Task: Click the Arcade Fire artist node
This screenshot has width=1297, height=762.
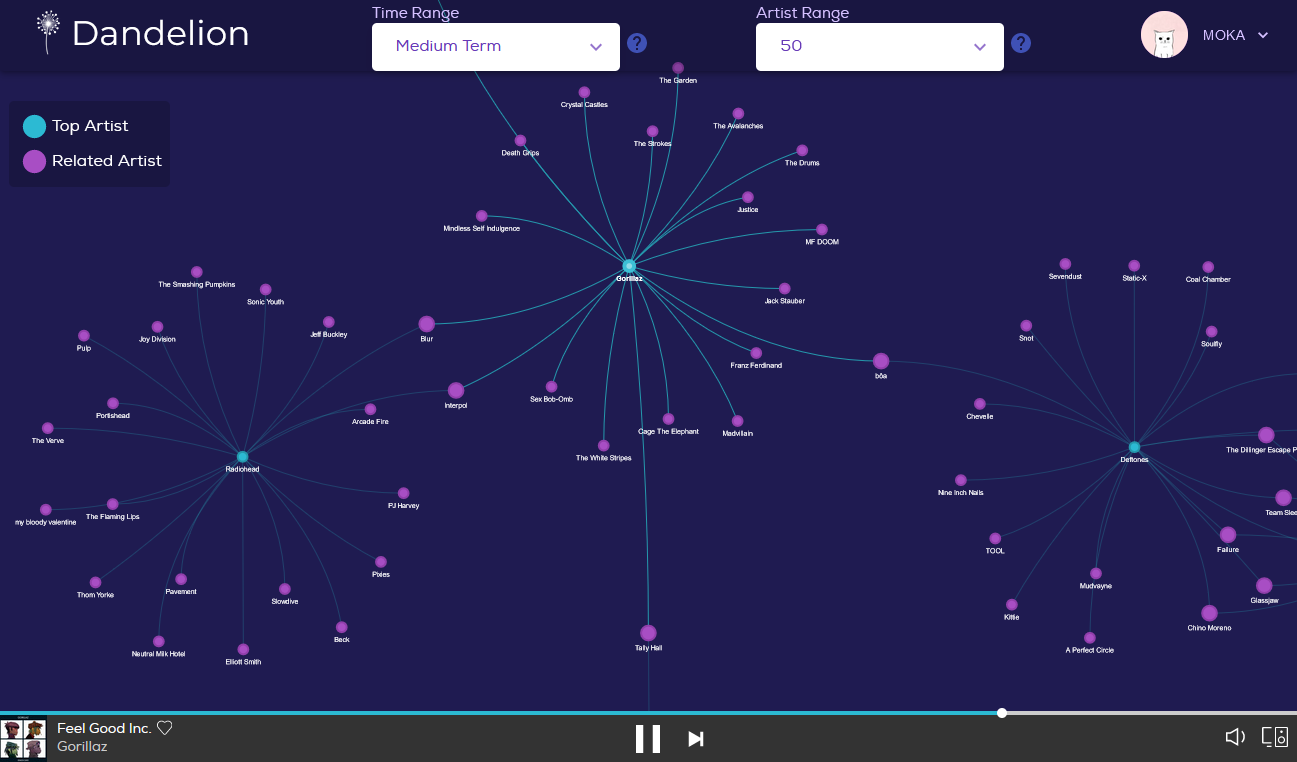Action: [371, 409]
